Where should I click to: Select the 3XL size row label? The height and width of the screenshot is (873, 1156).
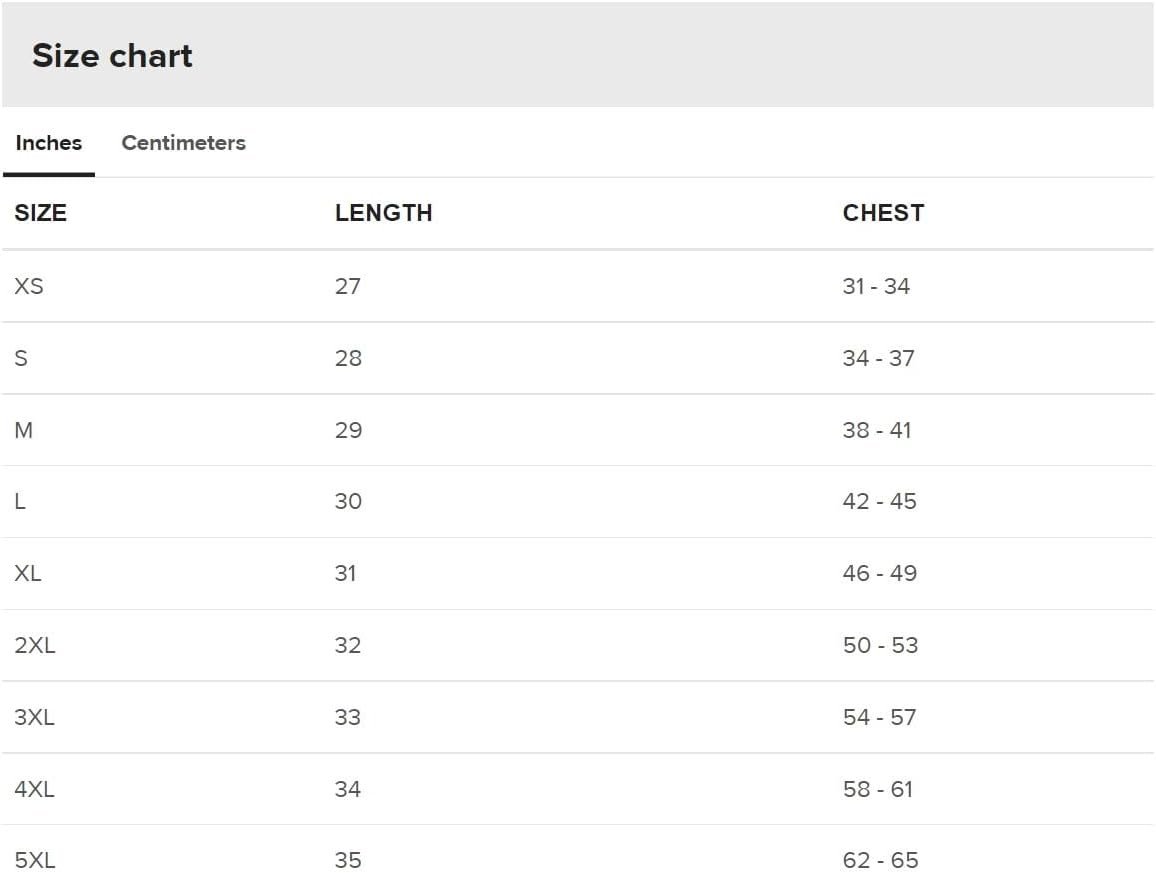coord(34,717)
